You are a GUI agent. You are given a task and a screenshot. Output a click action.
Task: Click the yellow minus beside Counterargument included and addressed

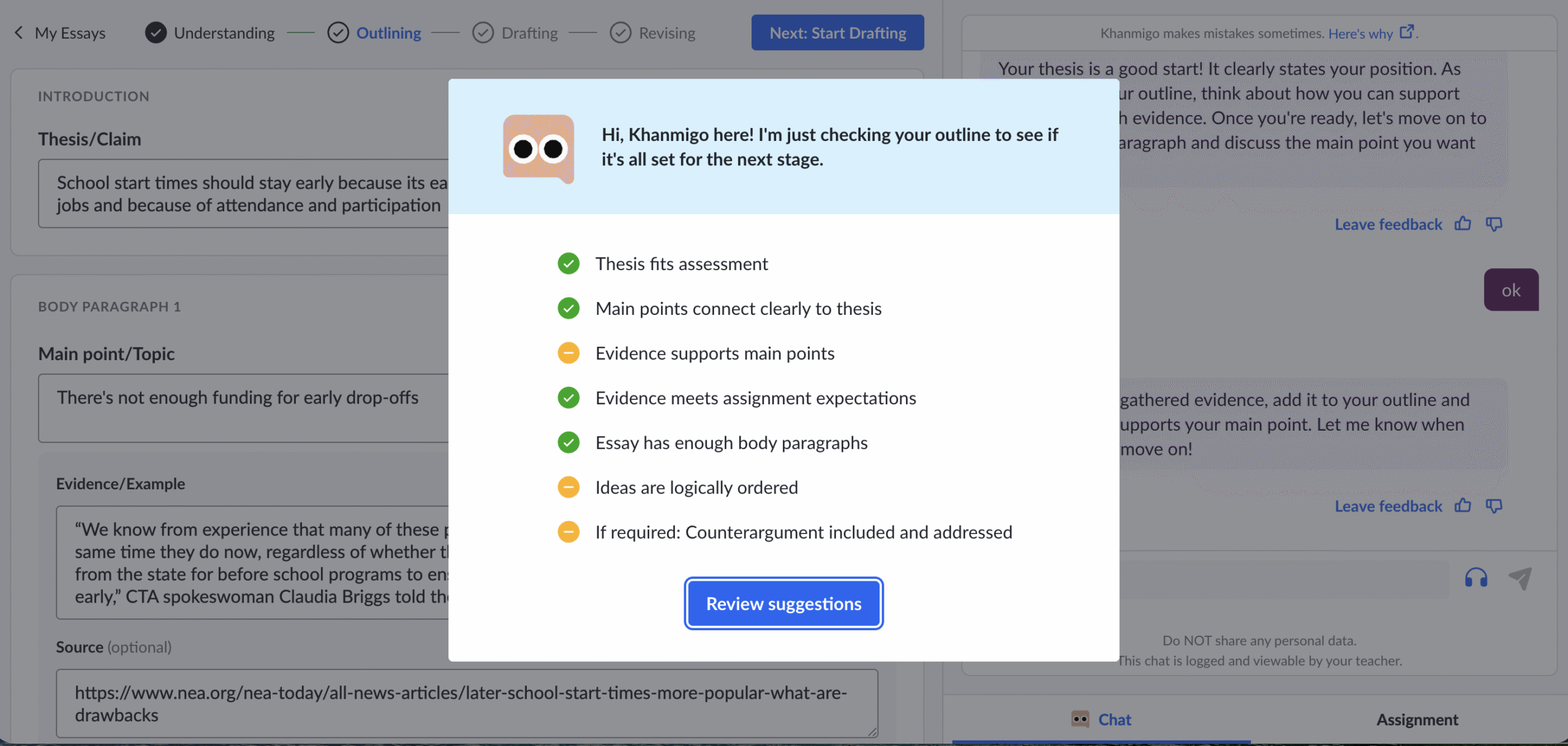click(x=568, y=532)
